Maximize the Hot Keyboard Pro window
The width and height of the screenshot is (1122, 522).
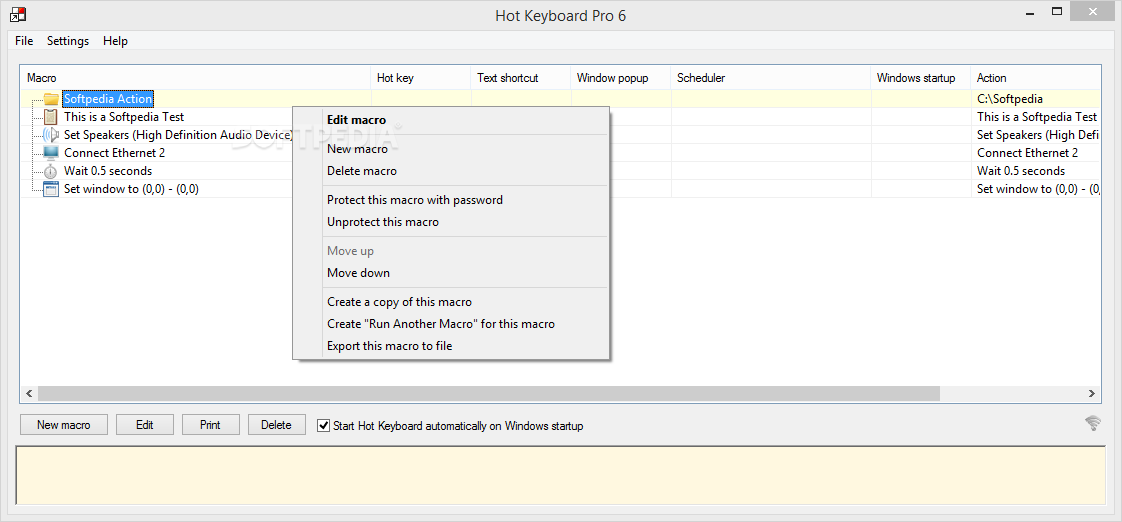coord(1057,11)
